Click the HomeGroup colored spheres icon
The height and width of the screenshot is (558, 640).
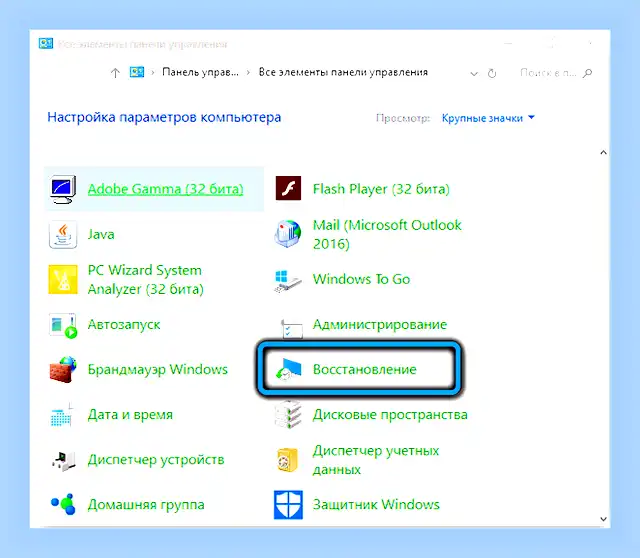pos(63,505)
